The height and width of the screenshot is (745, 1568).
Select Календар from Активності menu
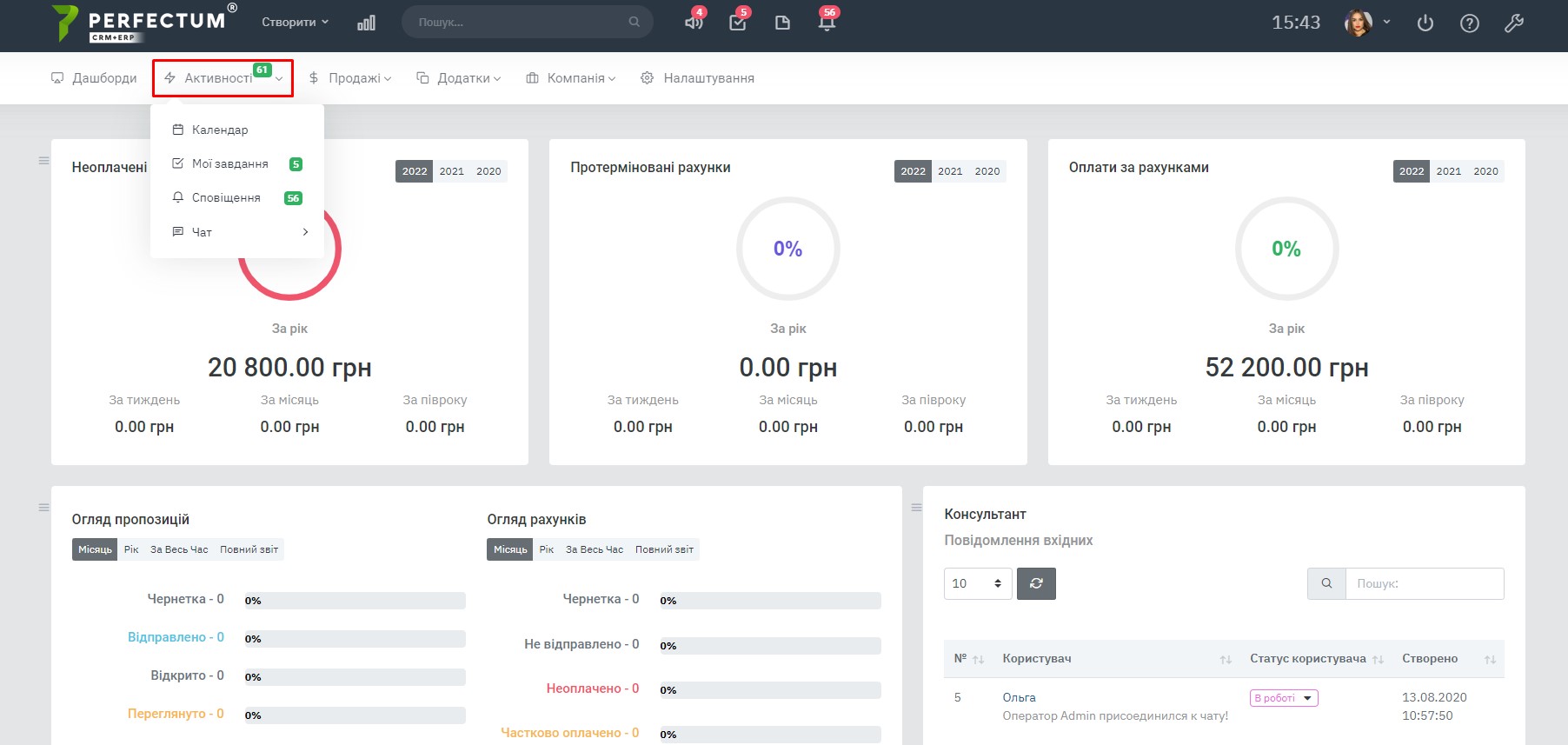220,130
